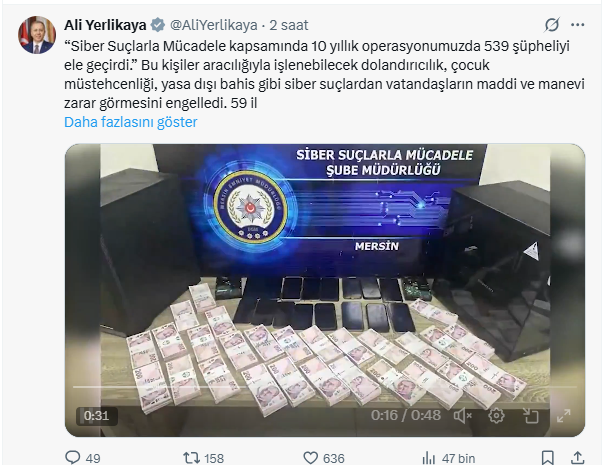Like the tweet via the heart icon
This screenshot has width=604, height=465.
coord(310,458)
